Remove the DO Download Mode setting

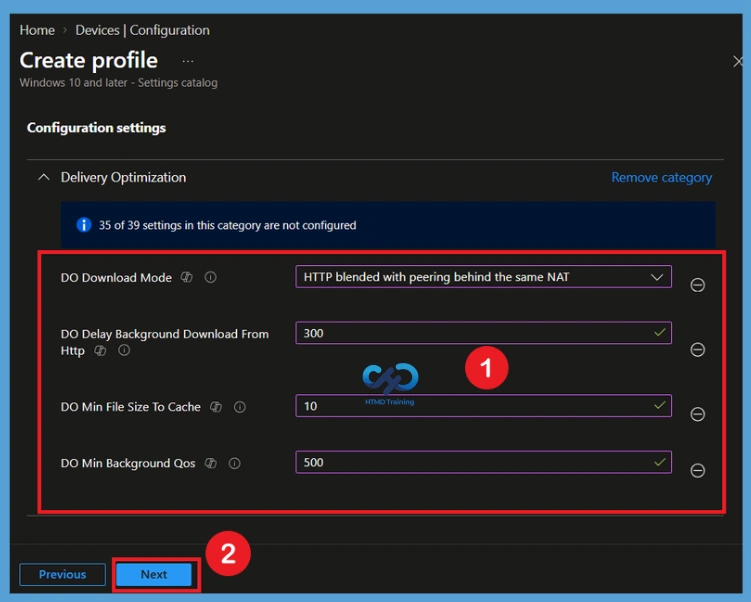coord(697,285)
